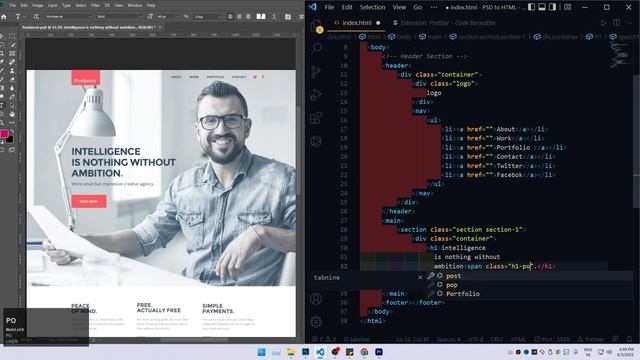Set right align text in options bar

(x=248, y=17)
